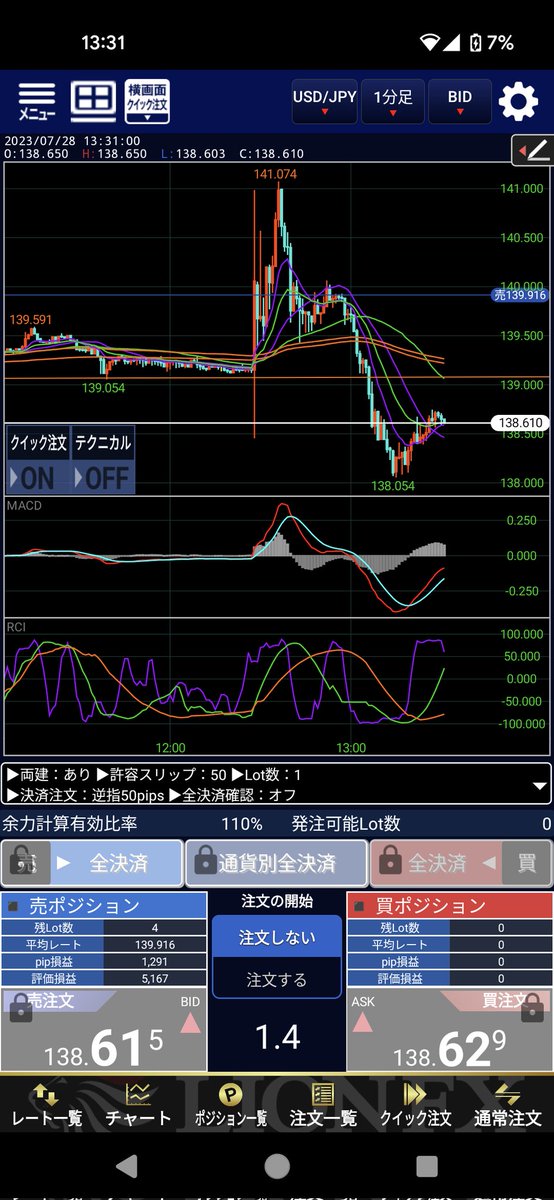Open the レート一覧 tab
The height and width of the screenshot is (1200, 554).
(x=46, y=1105)
